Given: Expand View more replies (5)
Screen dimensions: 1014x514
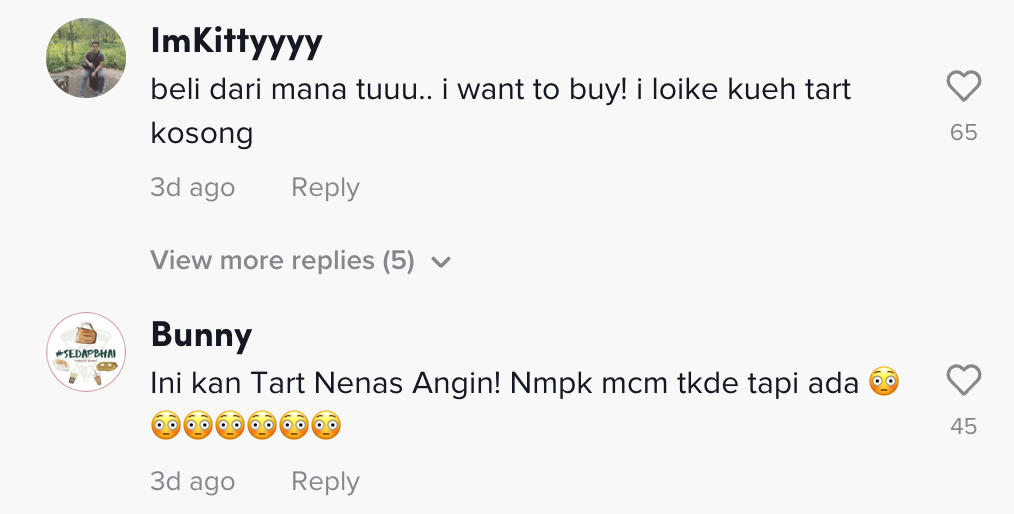Looking at the screenshot, I should 282,261.
